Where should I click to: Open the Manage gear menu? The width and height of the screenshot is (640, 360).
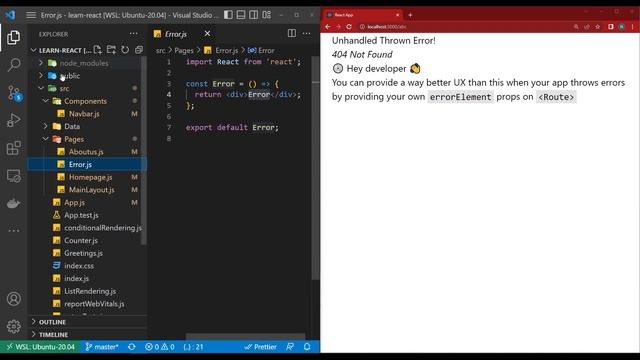pyautogui.click(x=13, y=326)
